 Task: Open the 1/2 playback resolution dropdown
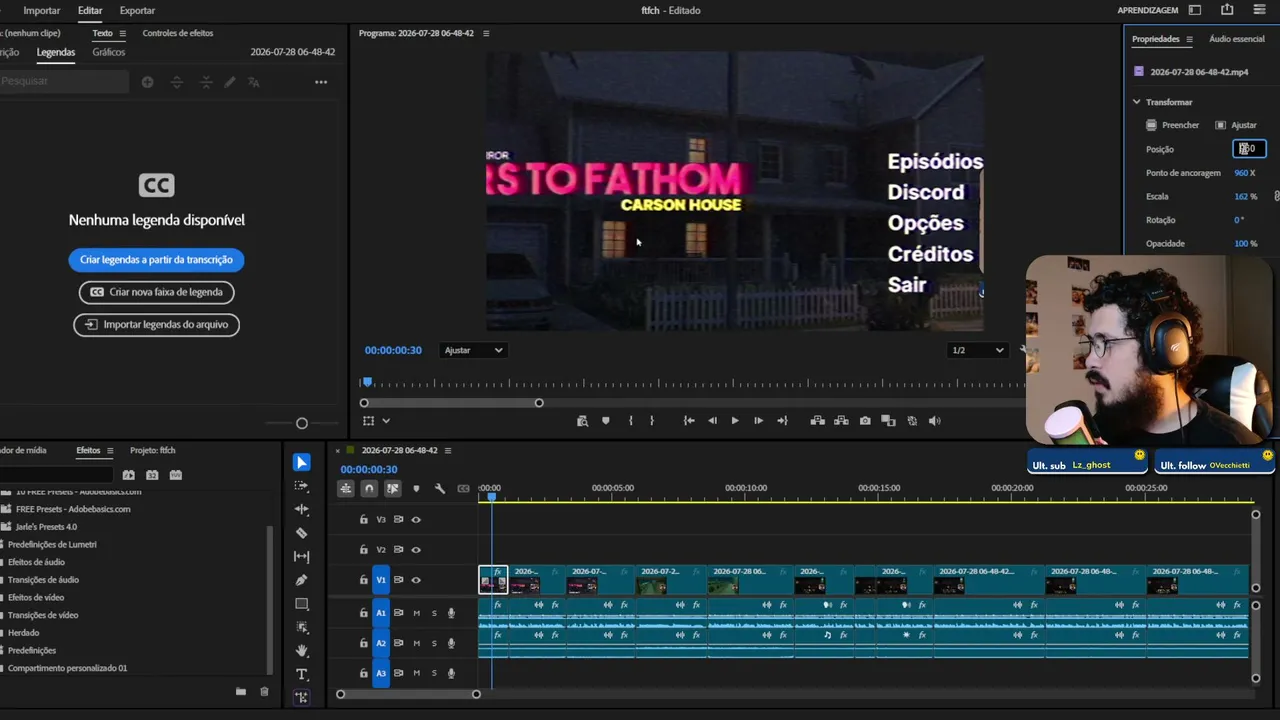tap(977, 350)
